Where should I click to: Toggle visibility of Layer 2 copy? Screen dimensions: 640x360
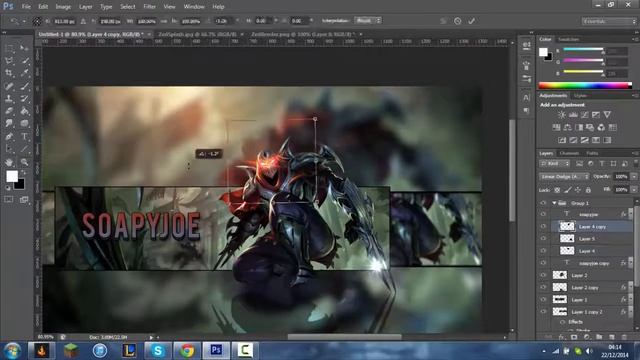coord(543,287)
